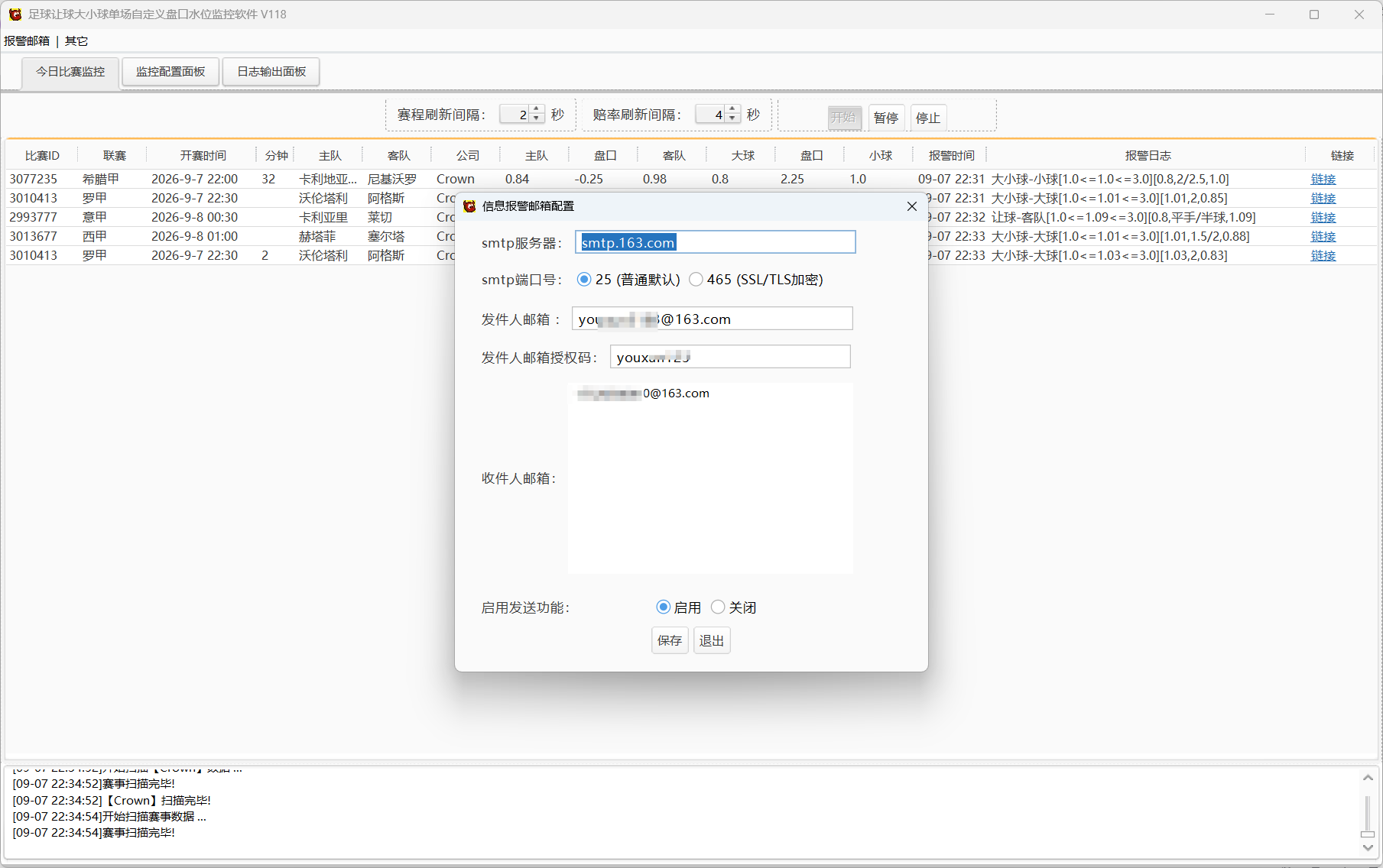Click the 卡利地亚... home team cell

click(328, 179)
